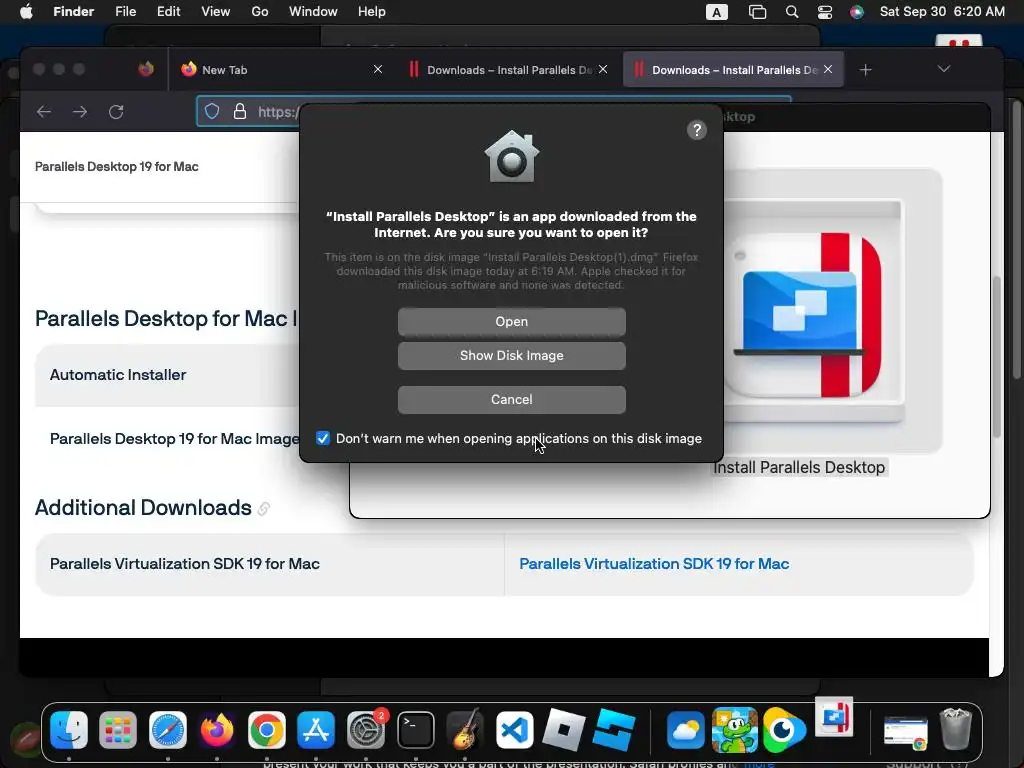
Task: Open Finder from the Dock
Action: point(69,729)
